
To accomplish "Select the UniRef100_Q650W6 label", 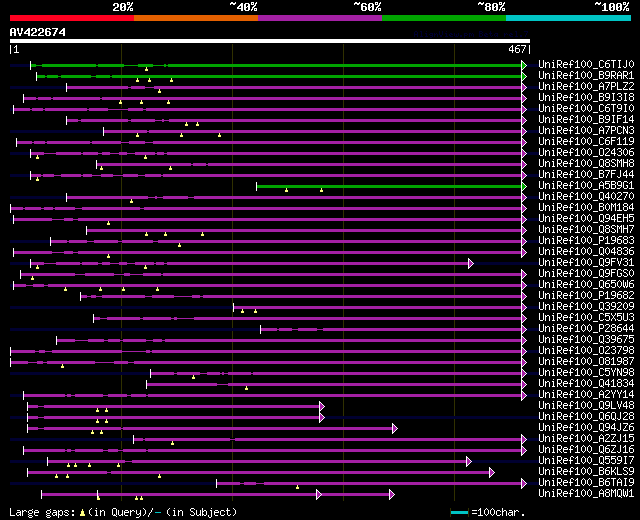I will (586, 285).
